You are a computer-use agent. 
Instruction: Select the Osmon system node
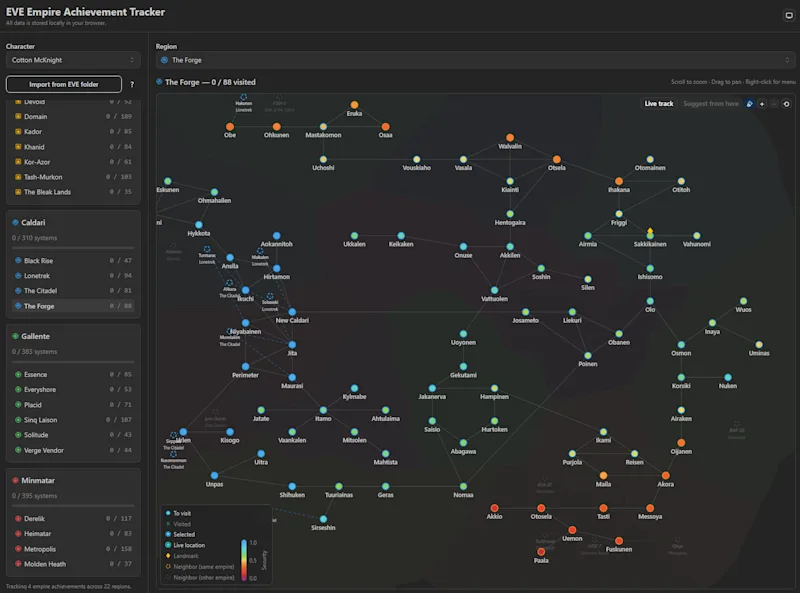pos(681,344)
